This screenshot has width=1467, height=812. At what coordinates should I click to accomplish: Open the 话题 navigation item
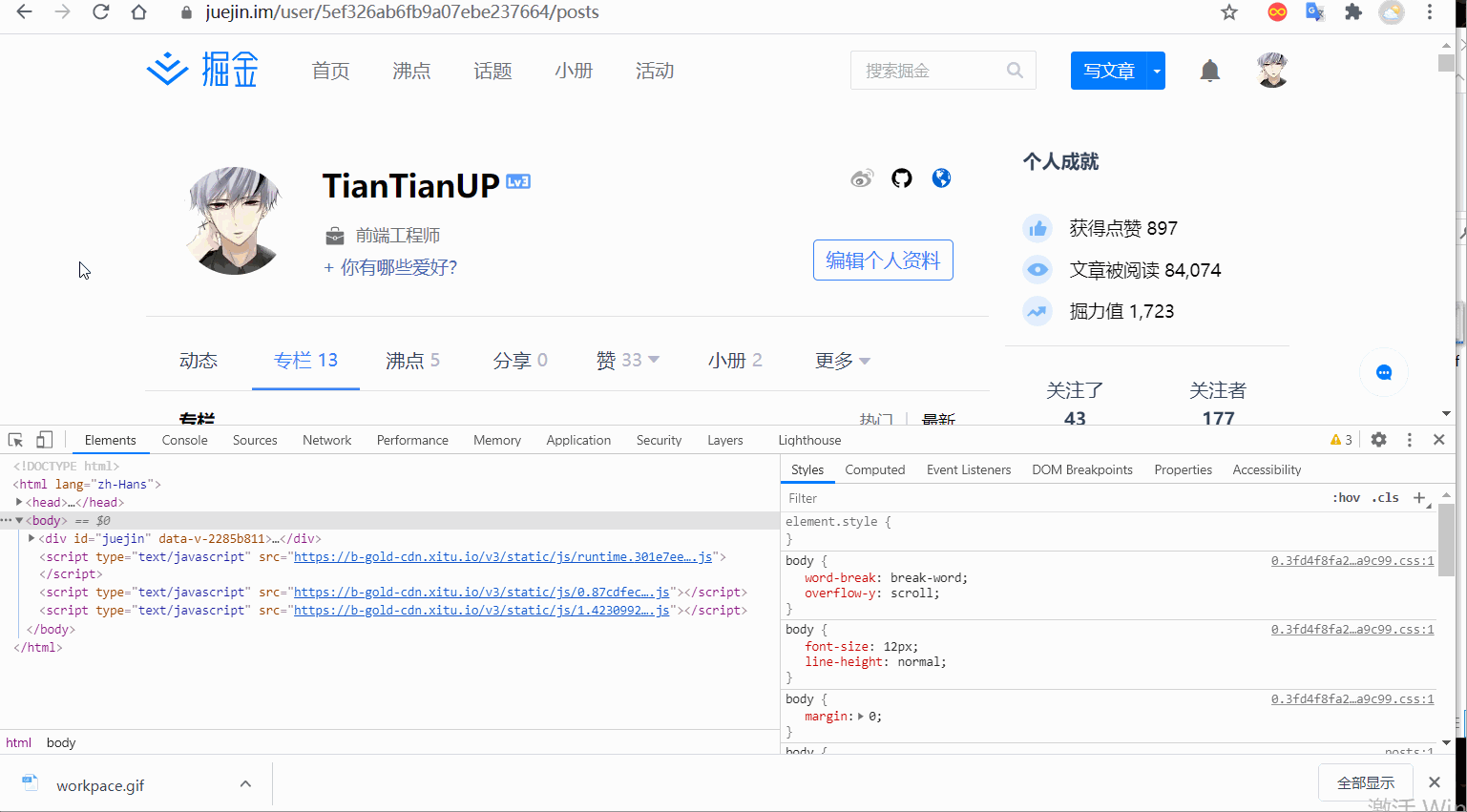(492, 71)
